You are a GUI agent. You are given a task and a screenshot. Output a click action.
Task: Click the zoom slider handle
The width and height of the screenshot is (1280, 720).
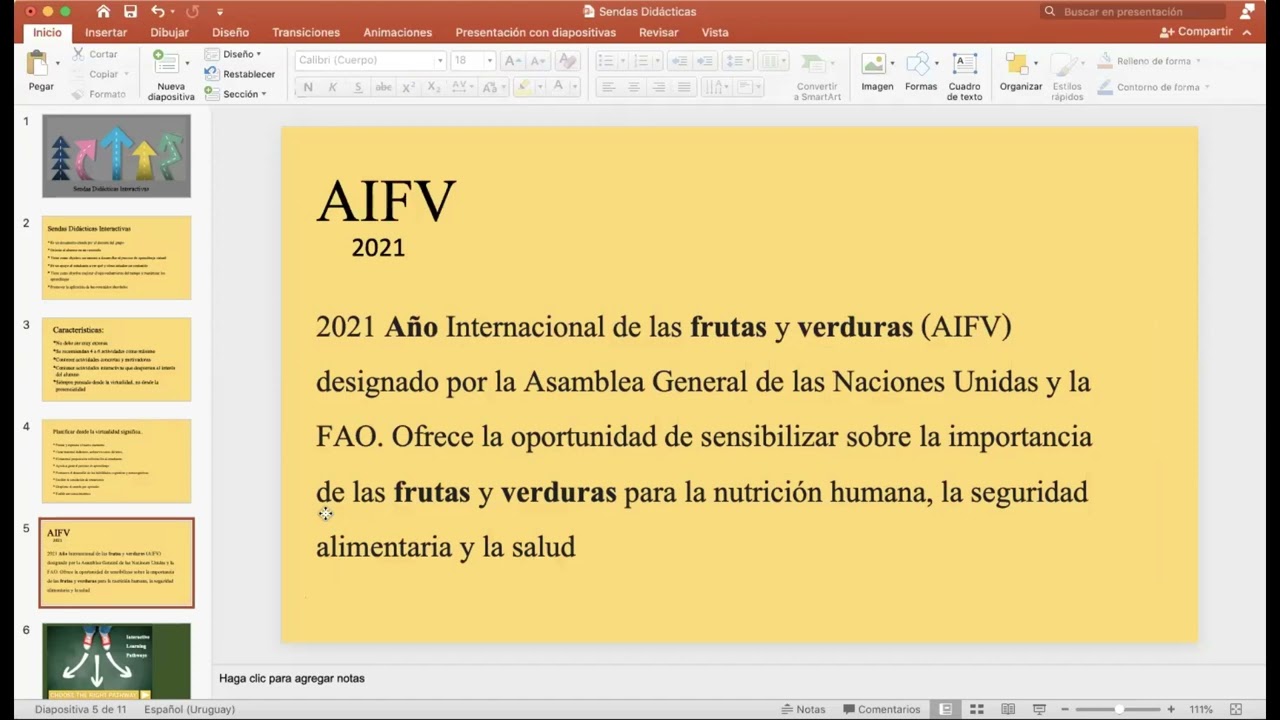point(1119,709)
